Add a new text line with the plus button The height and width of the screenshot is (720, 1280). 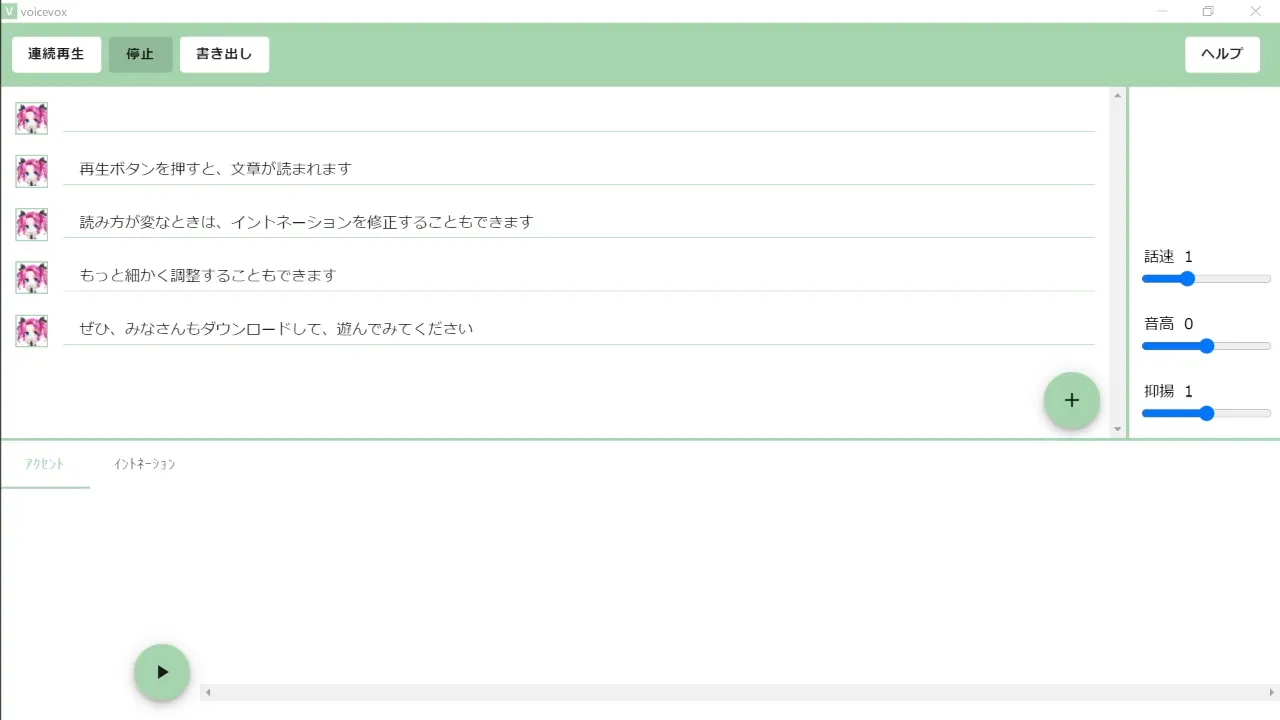[1071, 401]
